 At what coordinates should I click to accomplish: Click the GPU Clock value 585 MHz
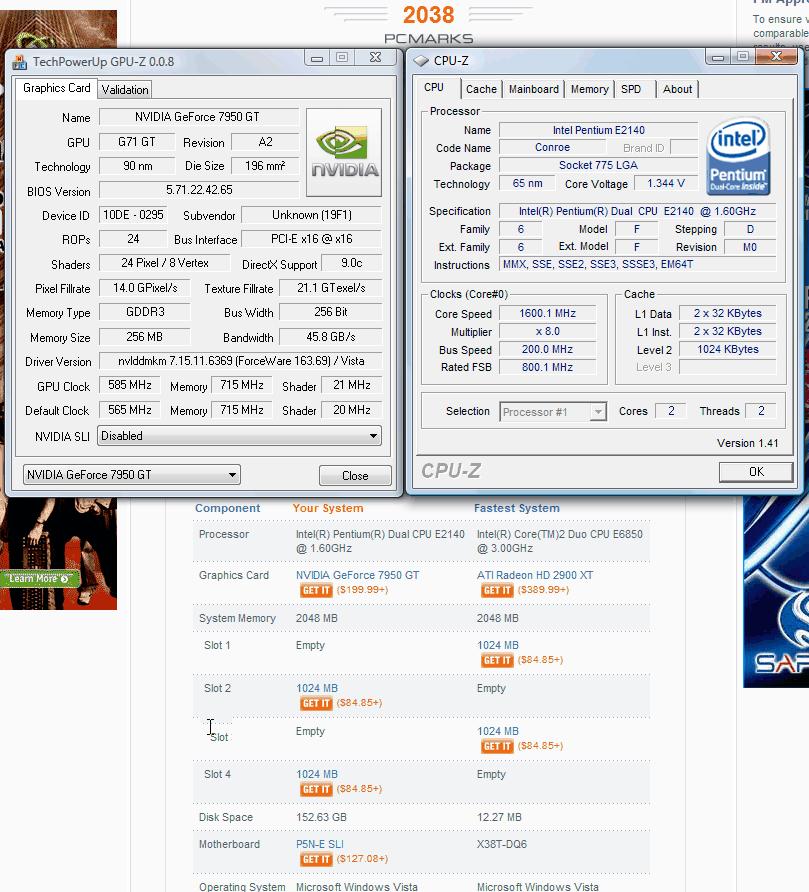130,385
